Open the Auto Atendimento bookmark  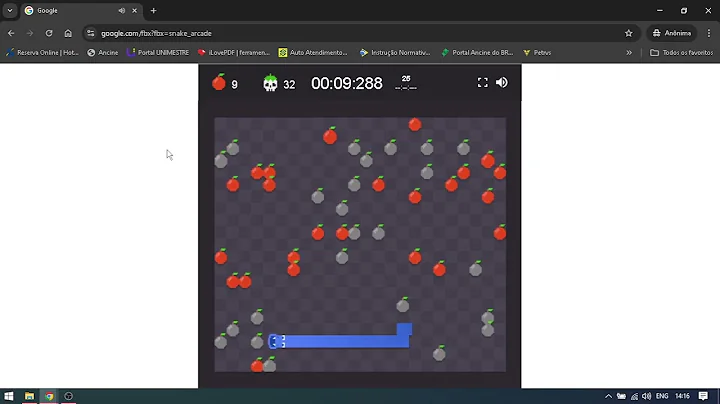[x=313, y=52]
